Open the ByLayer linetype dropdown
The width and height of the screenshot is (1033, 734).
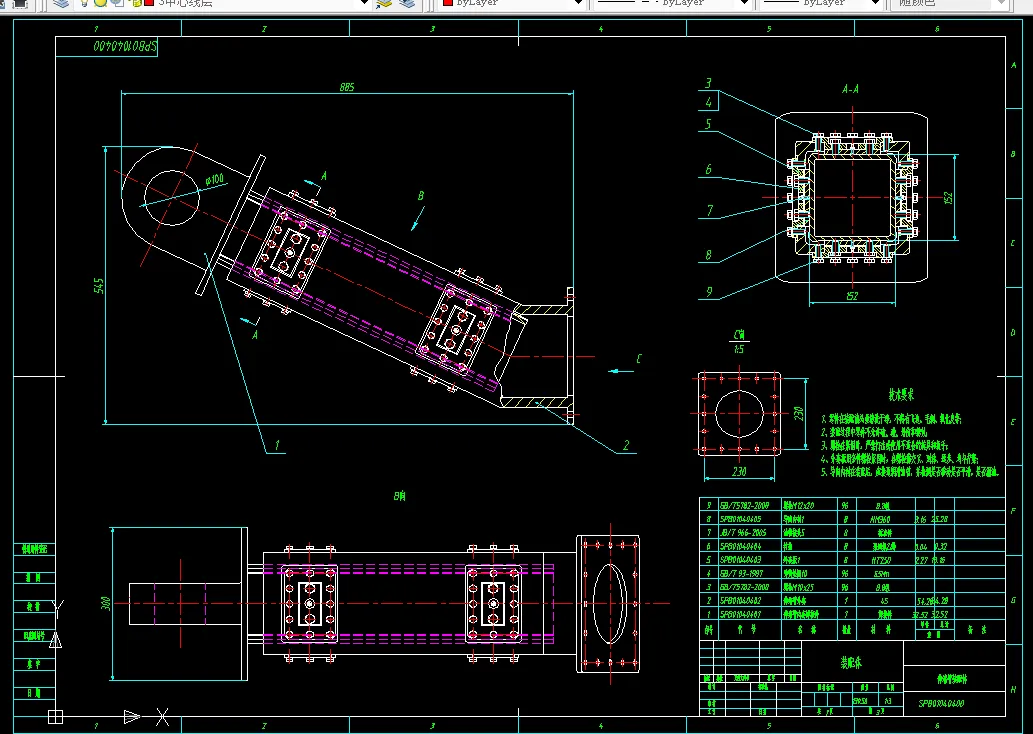click(x=744, y=3)
